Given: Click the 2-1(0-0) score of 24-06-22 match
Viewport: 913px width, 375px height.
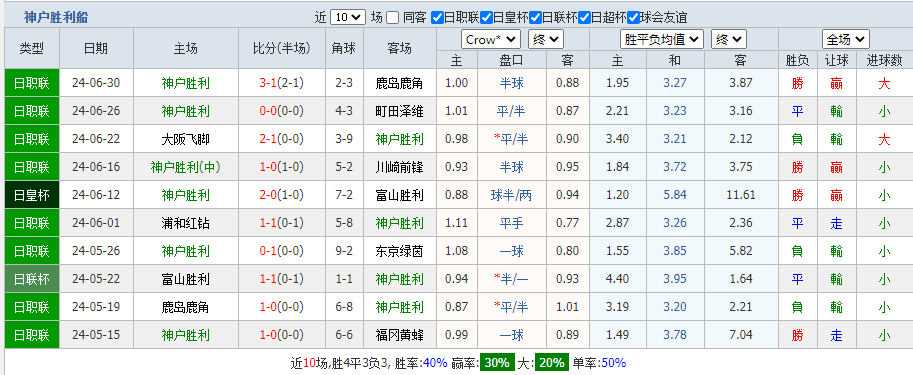Looking at the screenshot, I should click(282, 139).
